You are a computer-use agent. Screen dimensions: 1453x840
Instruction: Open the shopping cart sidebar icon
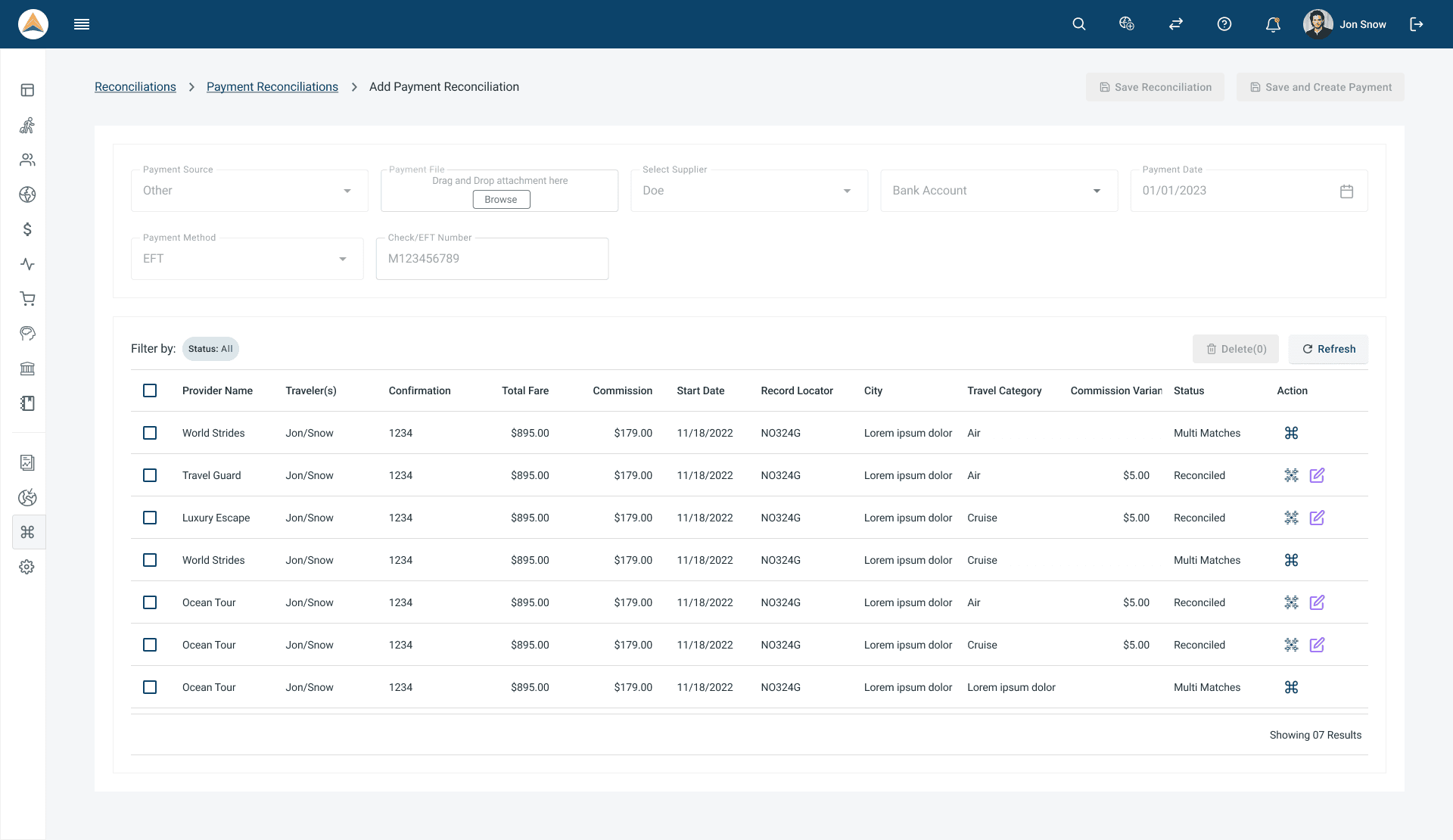click(x=27, y=299)
